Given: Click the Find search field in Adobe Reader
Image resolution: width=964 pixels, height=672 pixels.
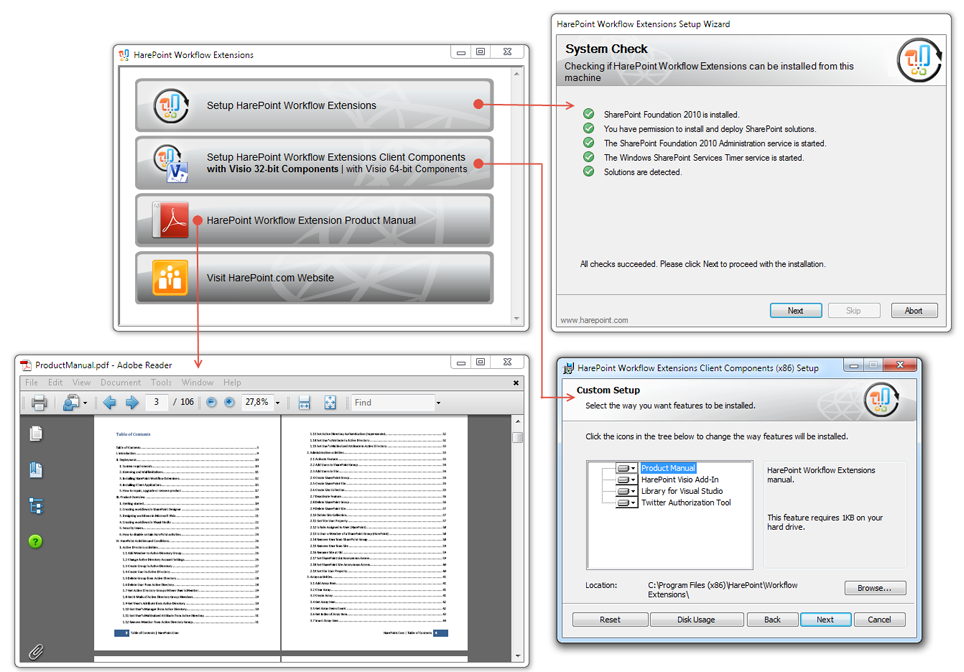Looking at the screenshot, I should click(x=393, y=403).
